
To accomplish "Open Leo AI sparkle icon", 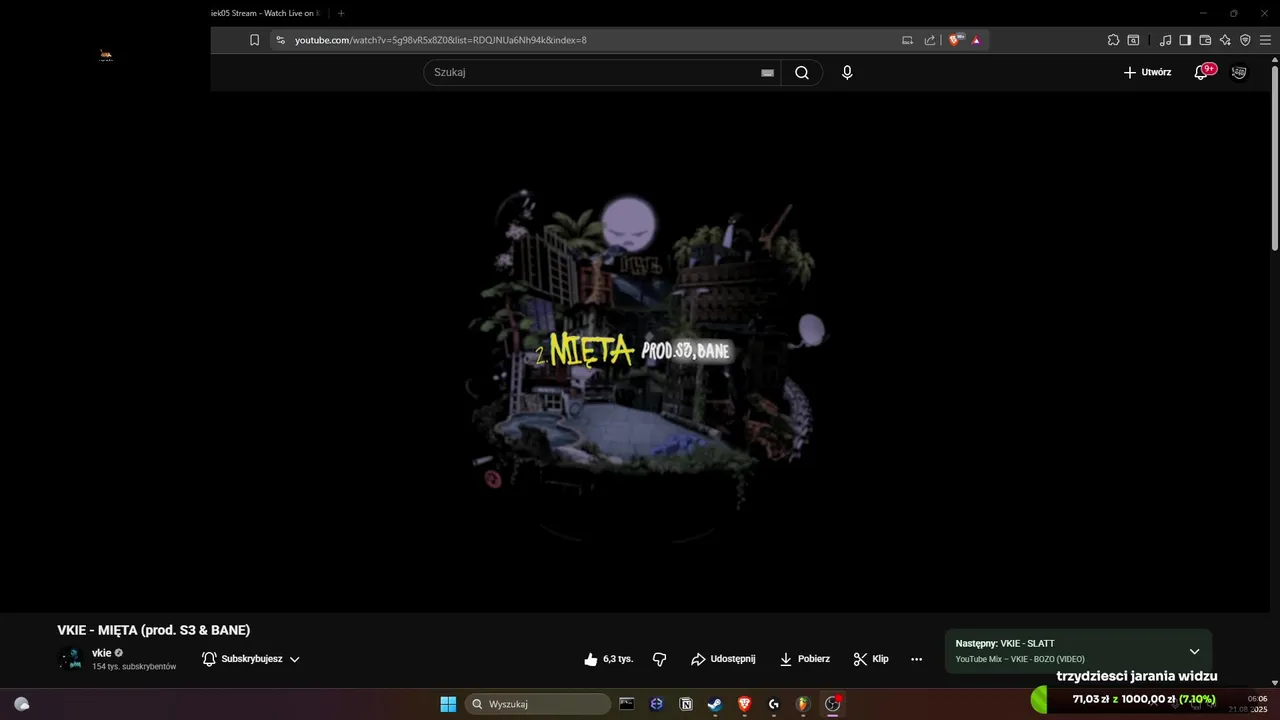I will tap(1225, 40).
